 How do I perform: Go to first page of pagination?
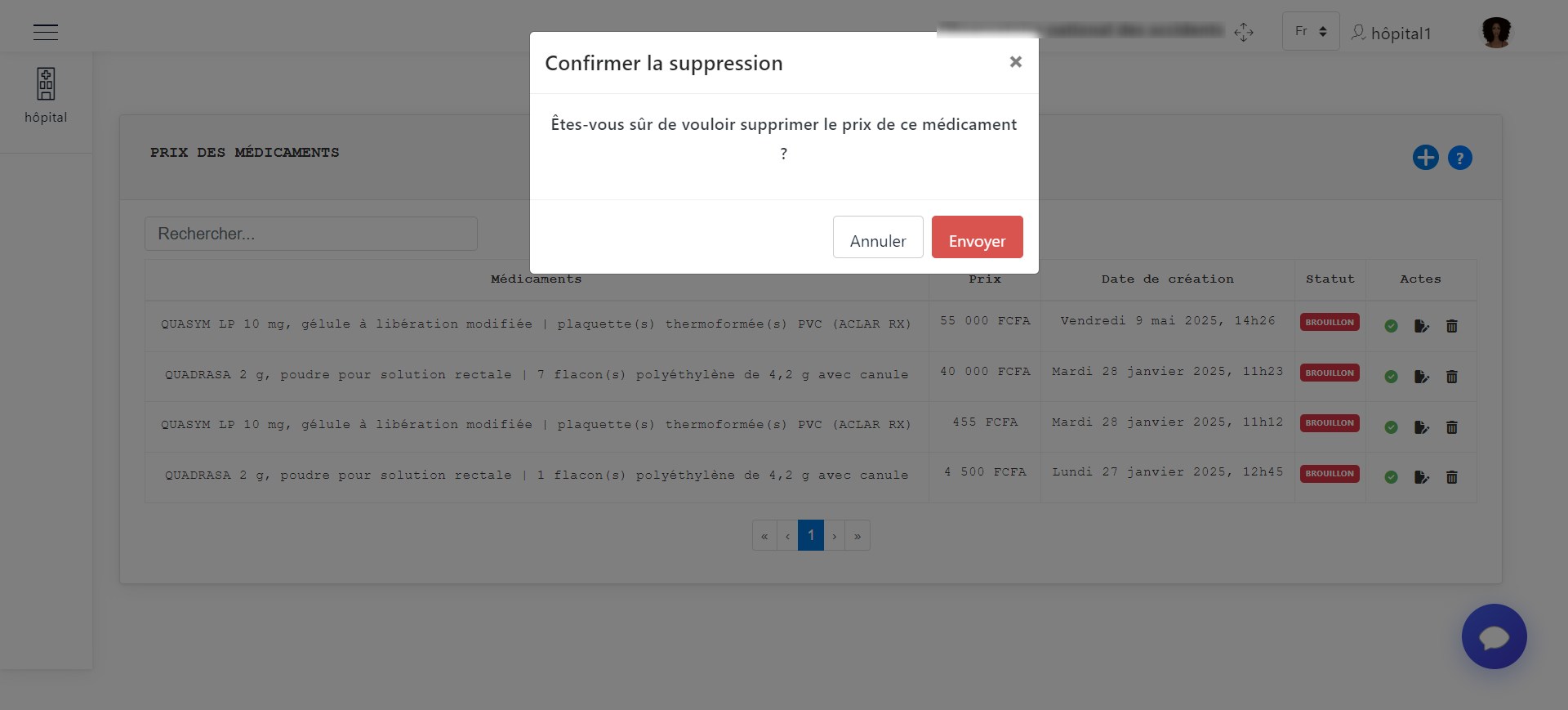(x=764, y=536)
